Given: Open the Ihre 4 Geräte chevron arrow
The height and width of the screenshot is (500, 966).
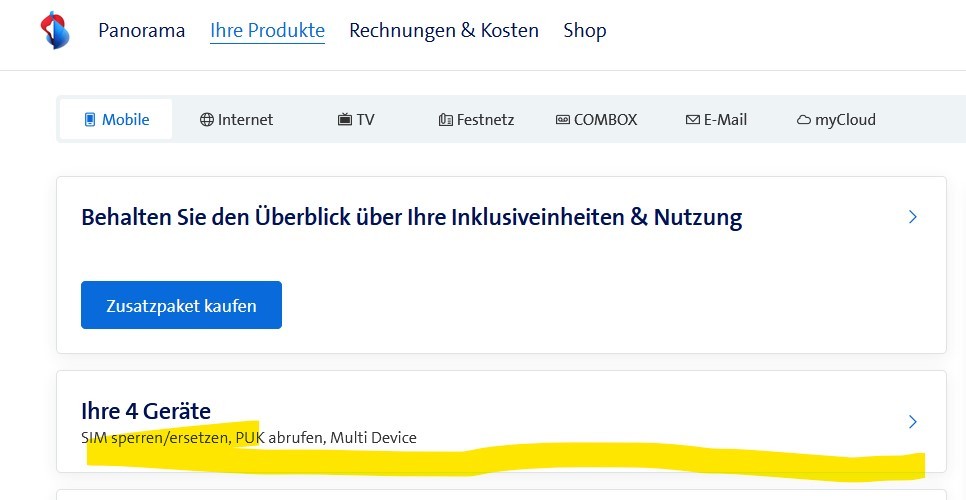Looking at the screenshot, I should 912,422.
